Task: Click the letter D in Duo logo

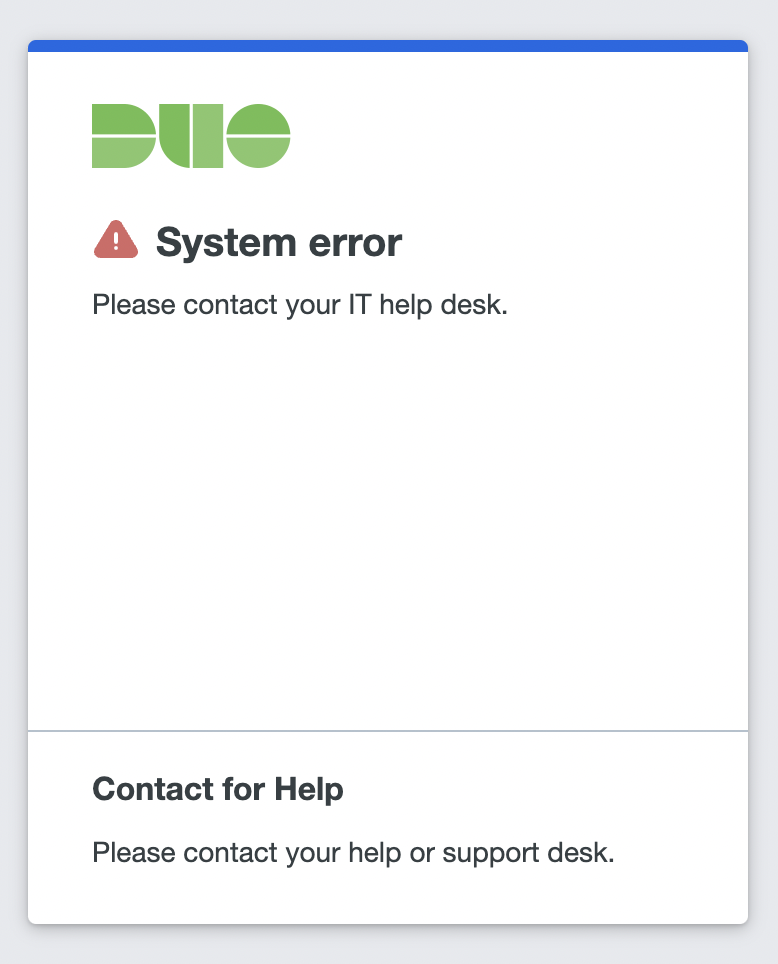Action: point(124,136)
